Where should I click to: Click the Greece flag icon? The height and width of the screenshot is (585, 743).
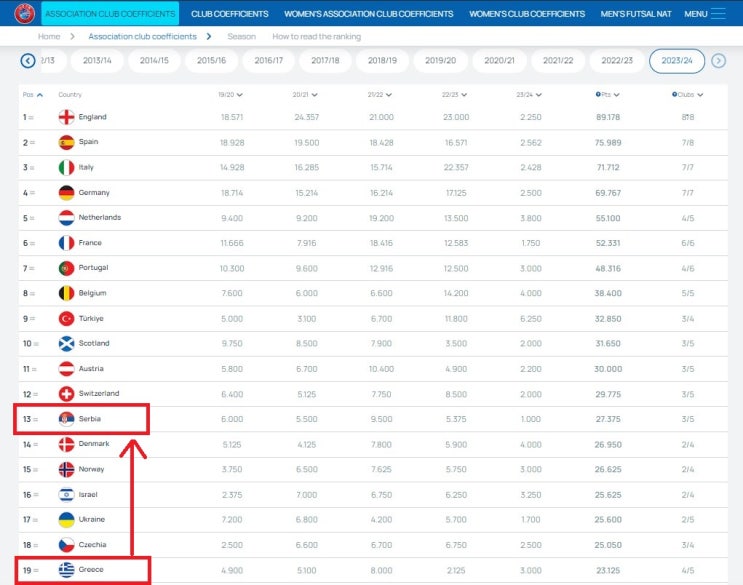(66, 569)
